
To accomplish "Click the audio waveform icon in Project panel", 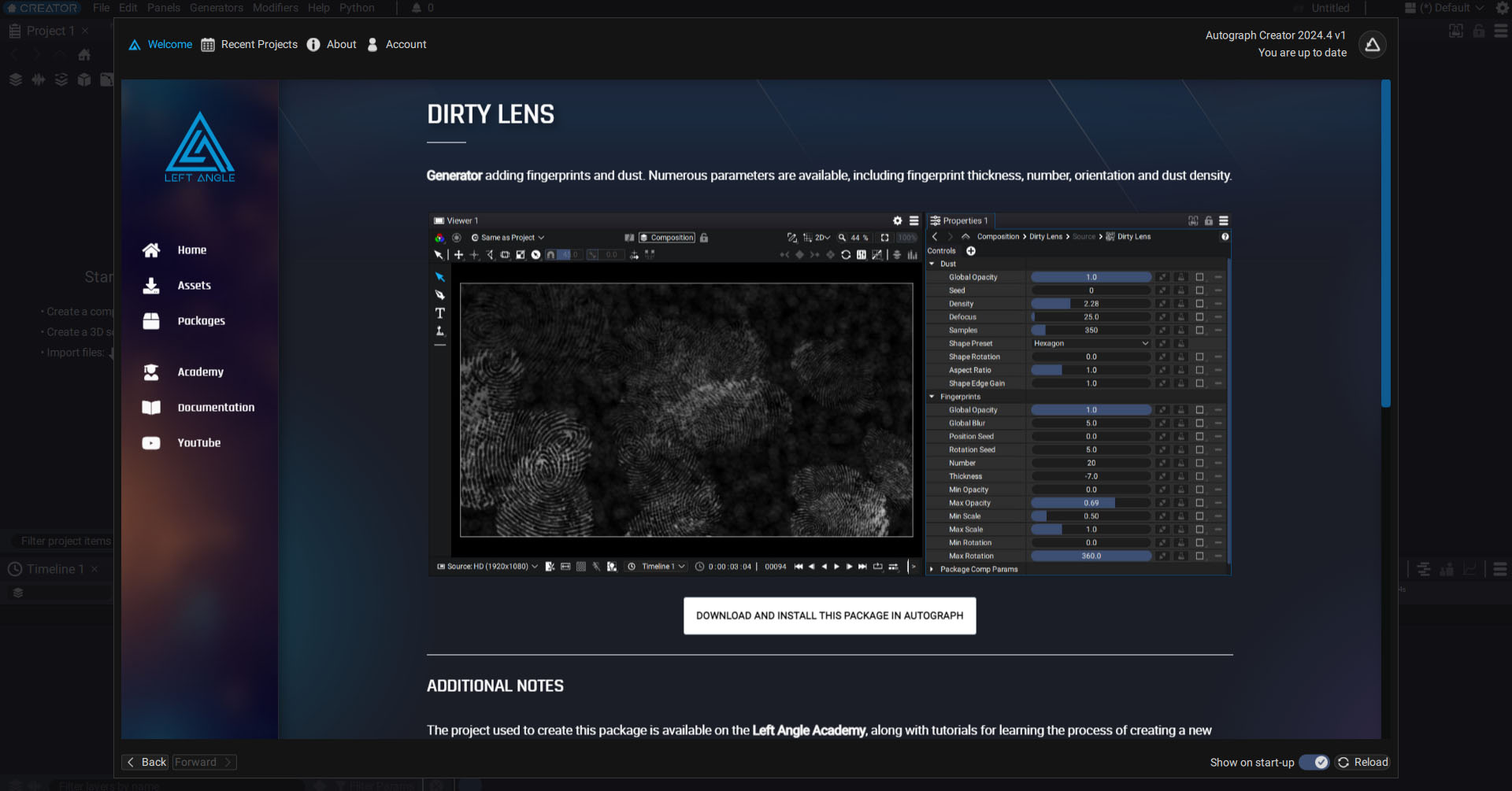I will click(x=38, y=79).
